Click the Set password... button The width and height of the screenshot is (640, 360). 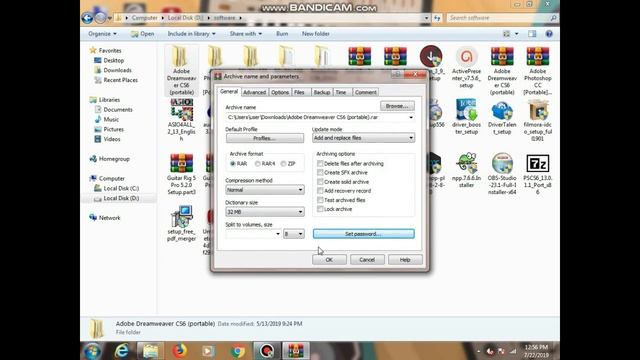(x=363, y=234)
